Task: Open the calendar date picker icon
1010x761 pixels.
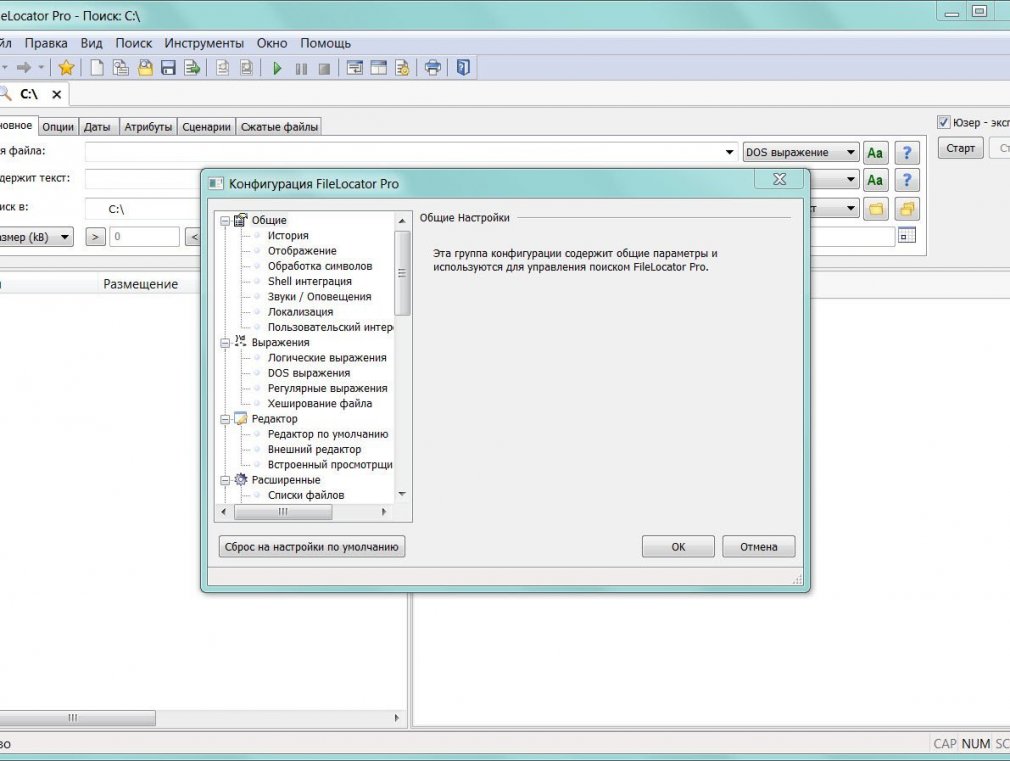Action: pos(907,236)
